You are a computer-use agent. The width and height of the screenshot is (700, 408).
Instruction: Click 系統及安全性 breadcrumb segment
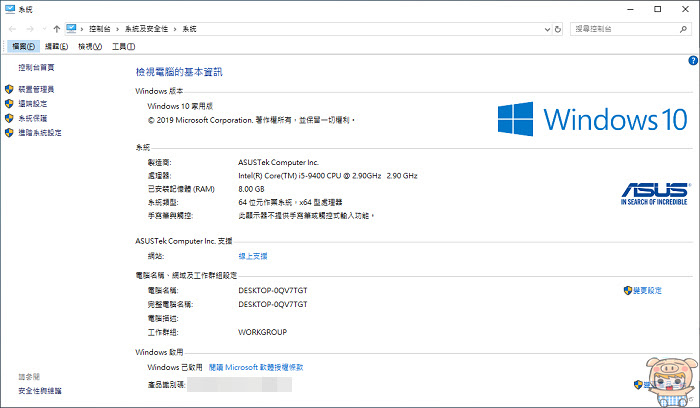click(146, 29)
